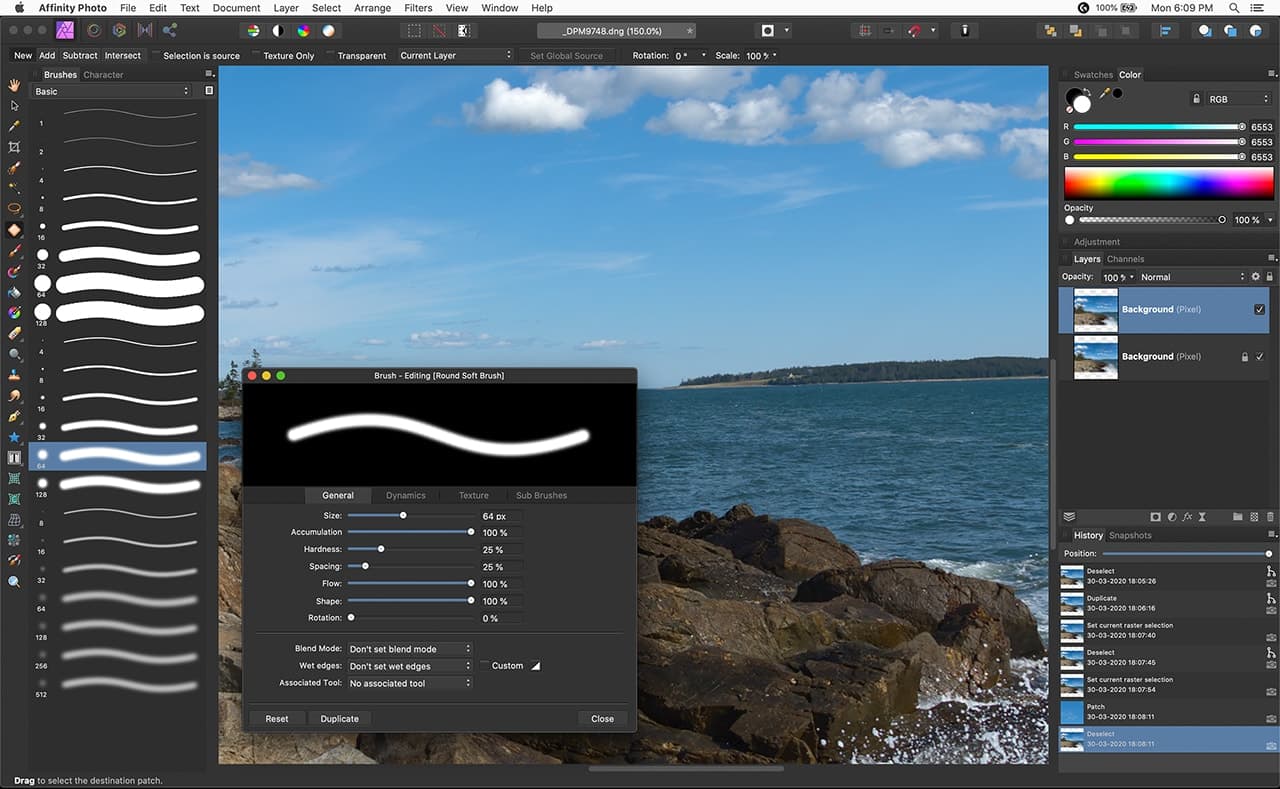Viewport: 1280px width, 789px height.
Task: Click the Reset button in brush dialog
Action: pos(277,718)
